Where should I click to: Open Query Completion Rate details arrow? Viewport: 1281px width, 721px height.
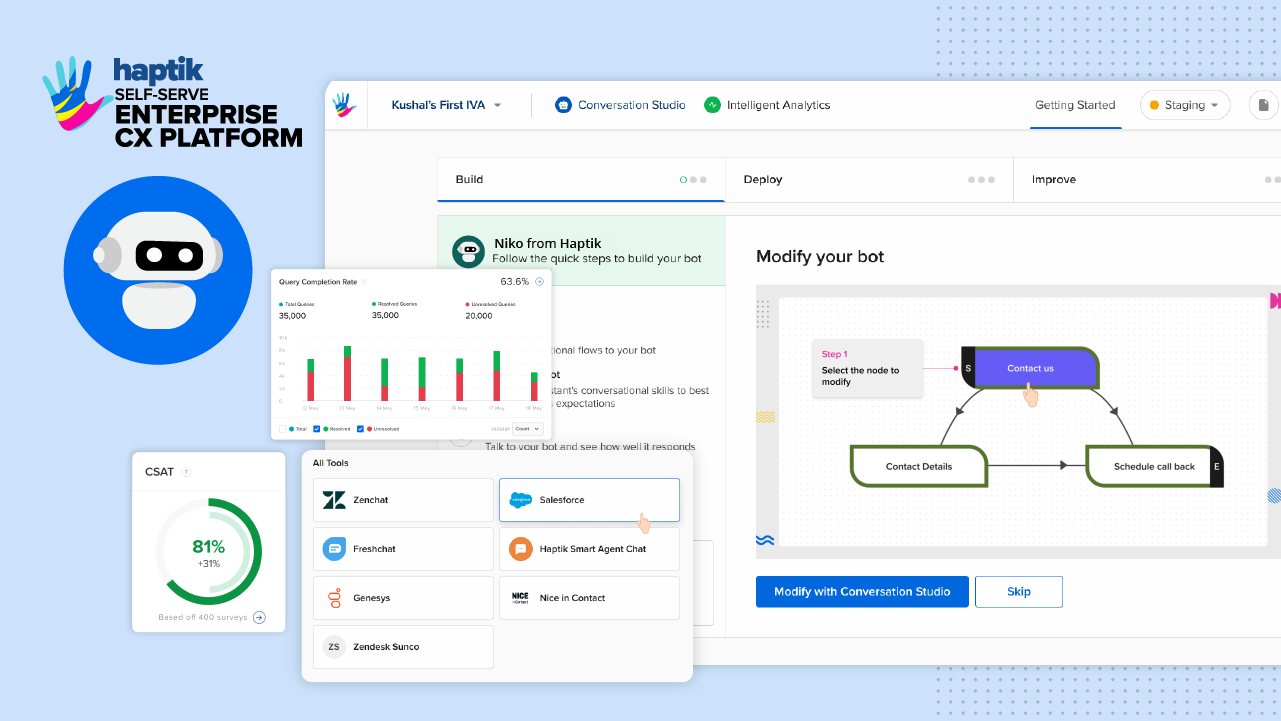click(540, 282)
